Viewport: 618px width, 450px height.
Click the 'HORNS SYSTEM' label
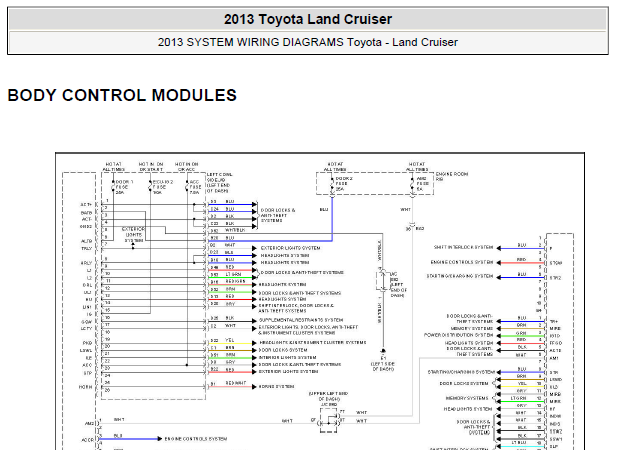[x=276, y=387]
